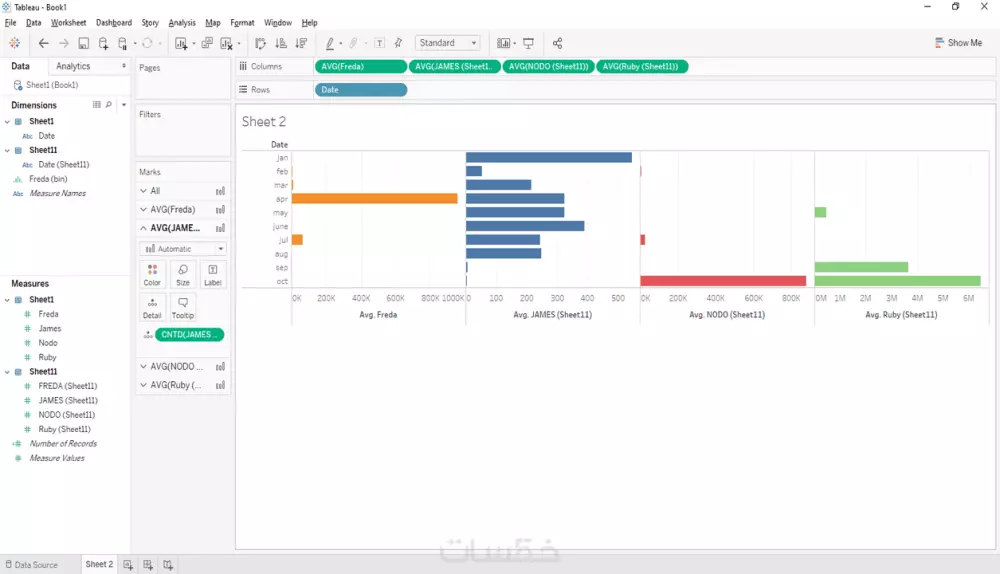
Task: Open the Fit Standard dropdown
Action: tap(448, 43)
